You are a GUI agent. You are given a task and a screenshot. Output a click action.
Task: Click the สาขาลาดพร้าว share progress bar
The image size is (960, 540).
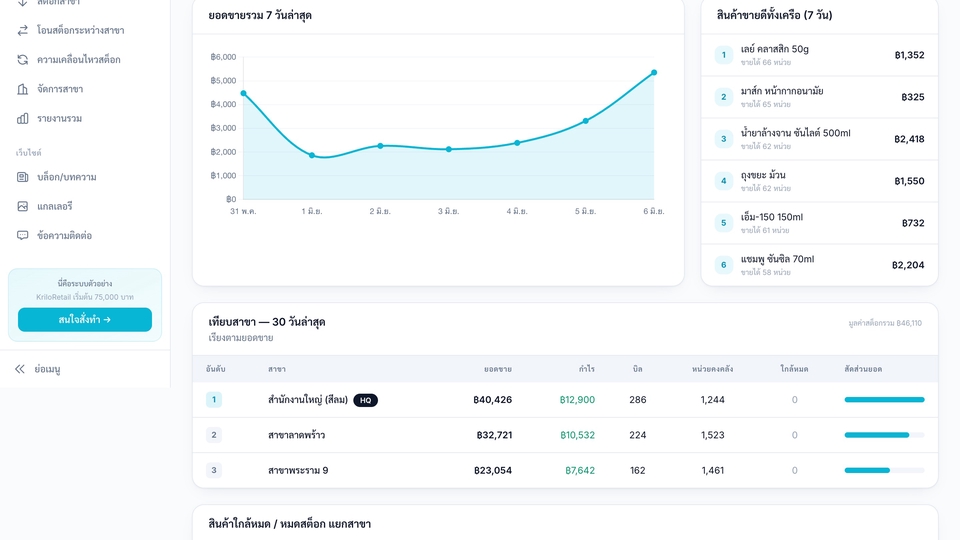click(884, 435)
